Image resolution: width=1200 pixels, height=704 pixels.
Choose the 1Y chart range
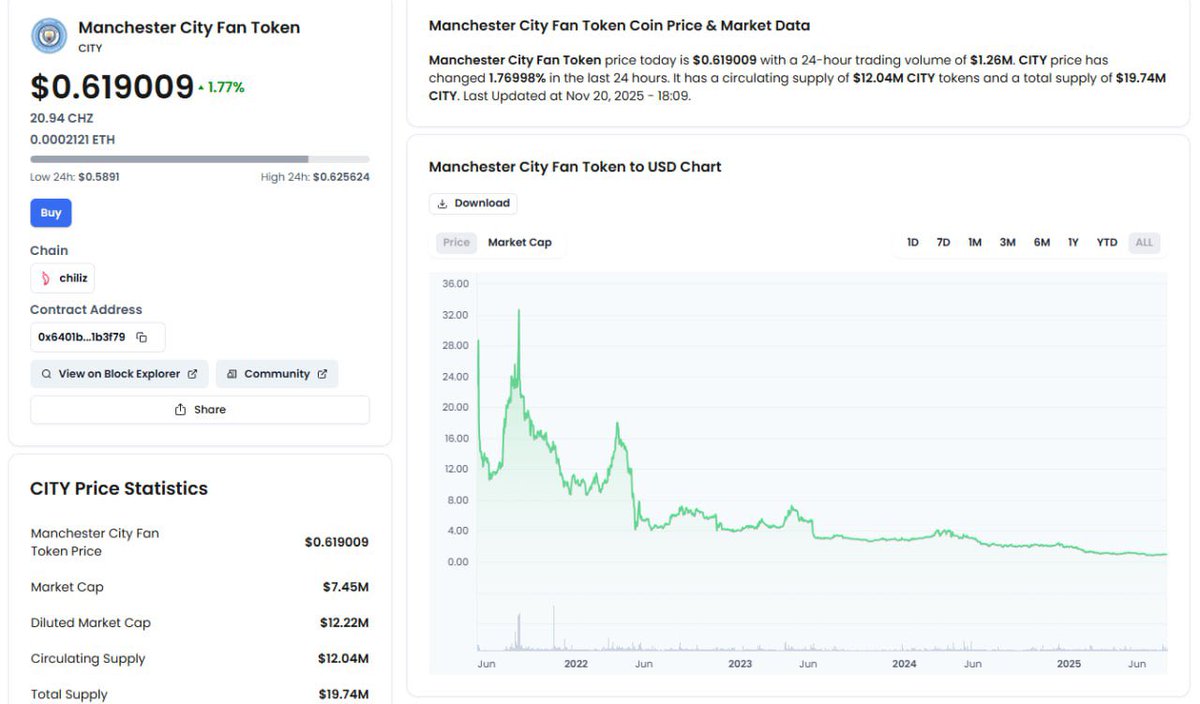(x=1073, y=242)
